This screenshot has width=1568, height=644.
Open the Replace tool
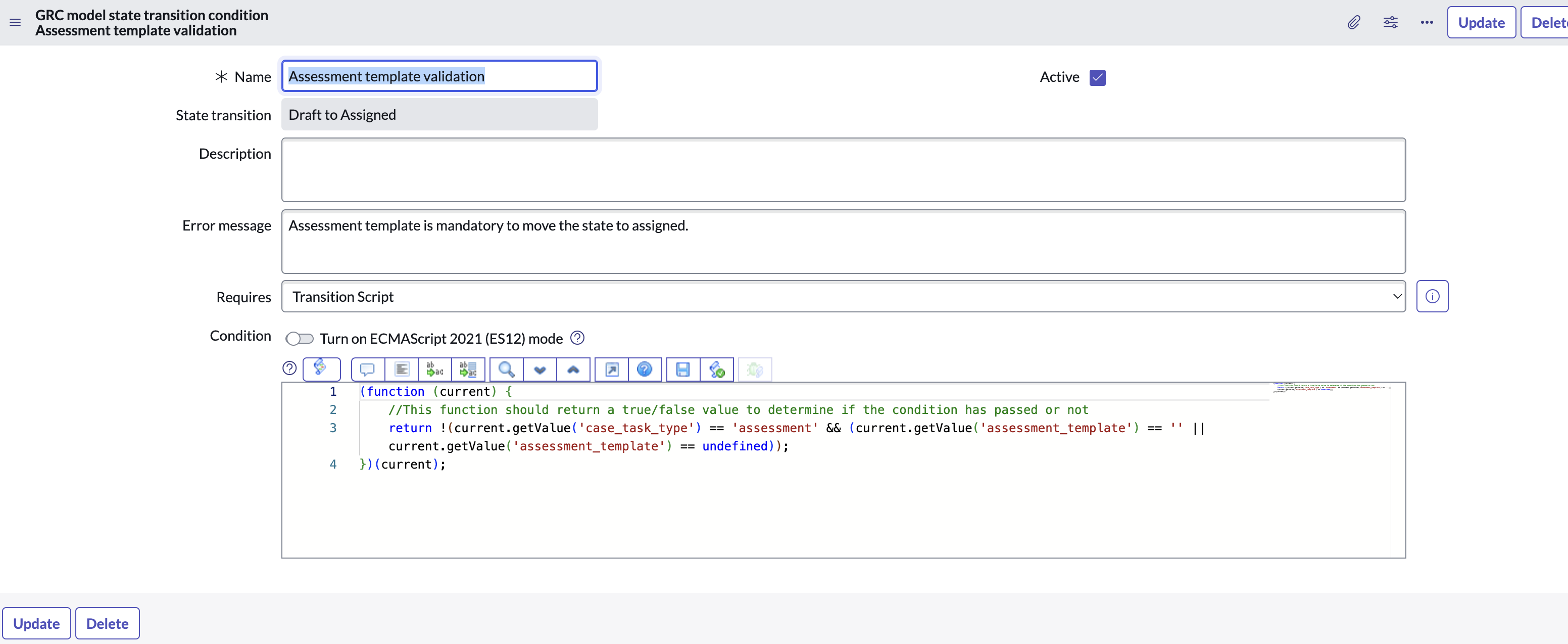[435, 369]
